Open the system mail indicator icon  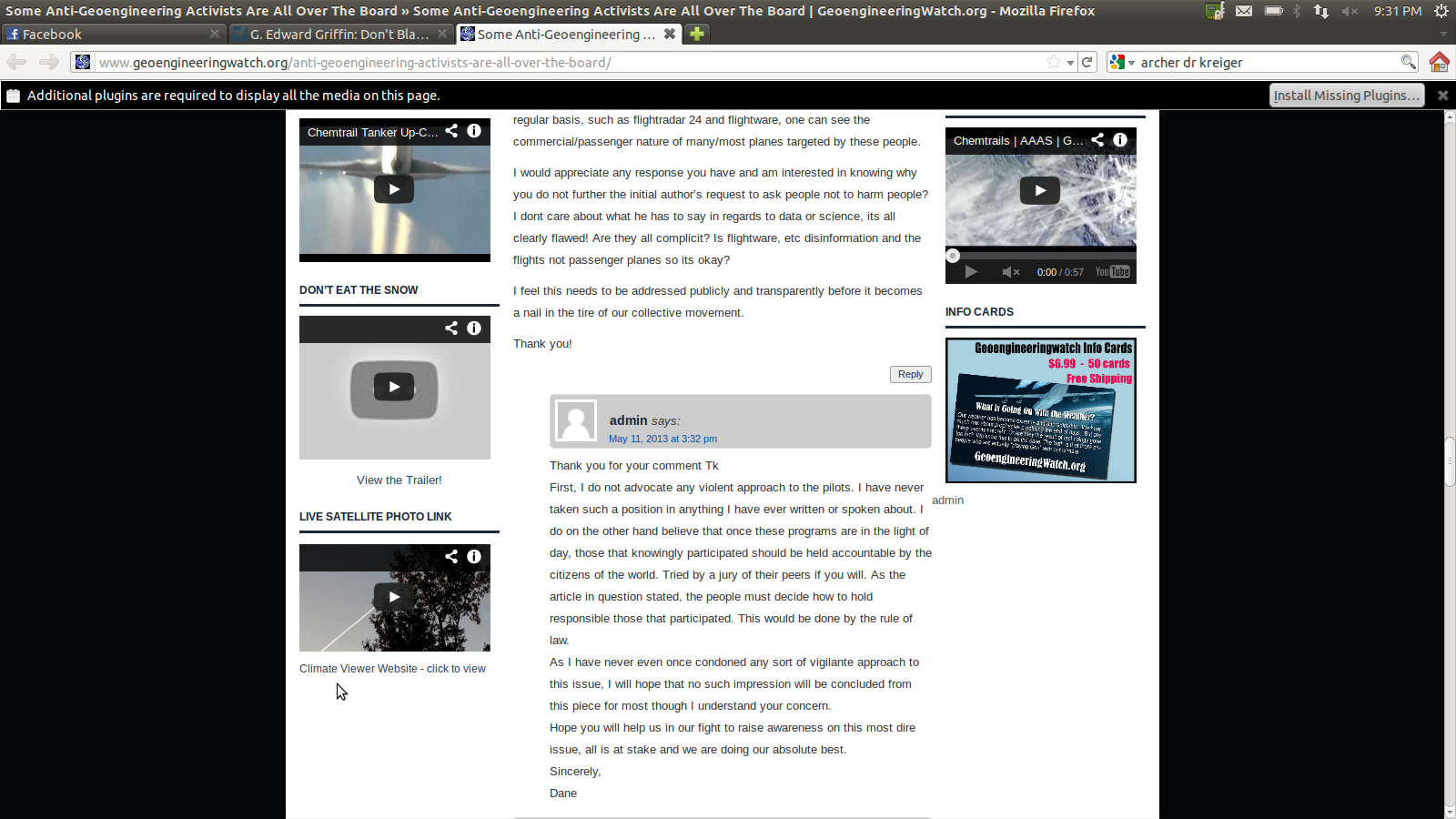point(1243,11)
